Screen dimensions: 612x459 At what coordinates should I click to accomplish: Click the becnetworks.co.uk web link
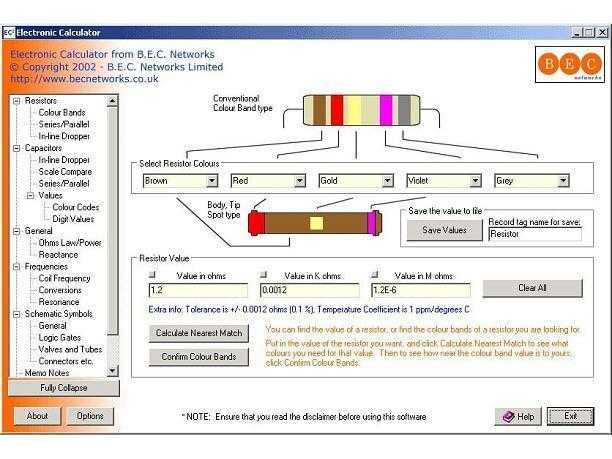coord(84,79)
